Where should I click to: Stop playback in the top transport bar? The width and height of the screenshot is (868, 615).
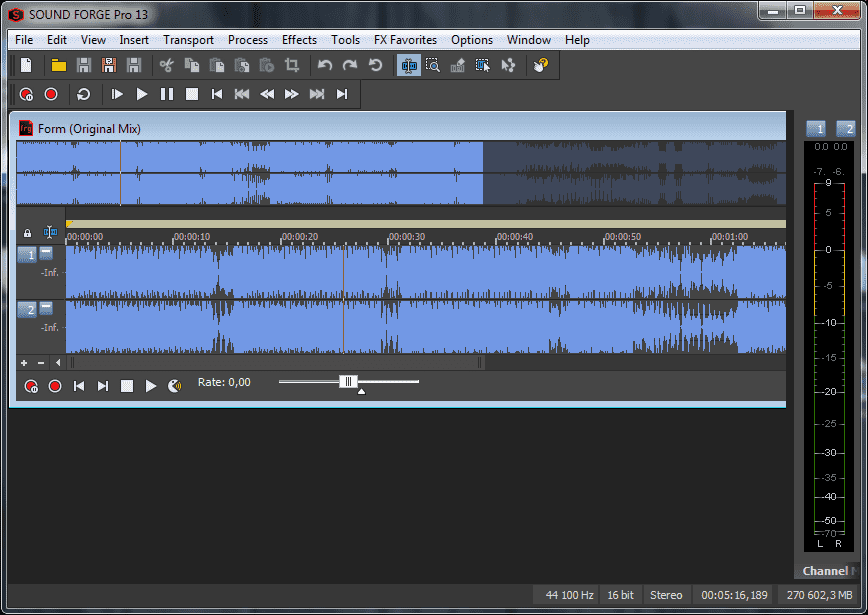192,95
